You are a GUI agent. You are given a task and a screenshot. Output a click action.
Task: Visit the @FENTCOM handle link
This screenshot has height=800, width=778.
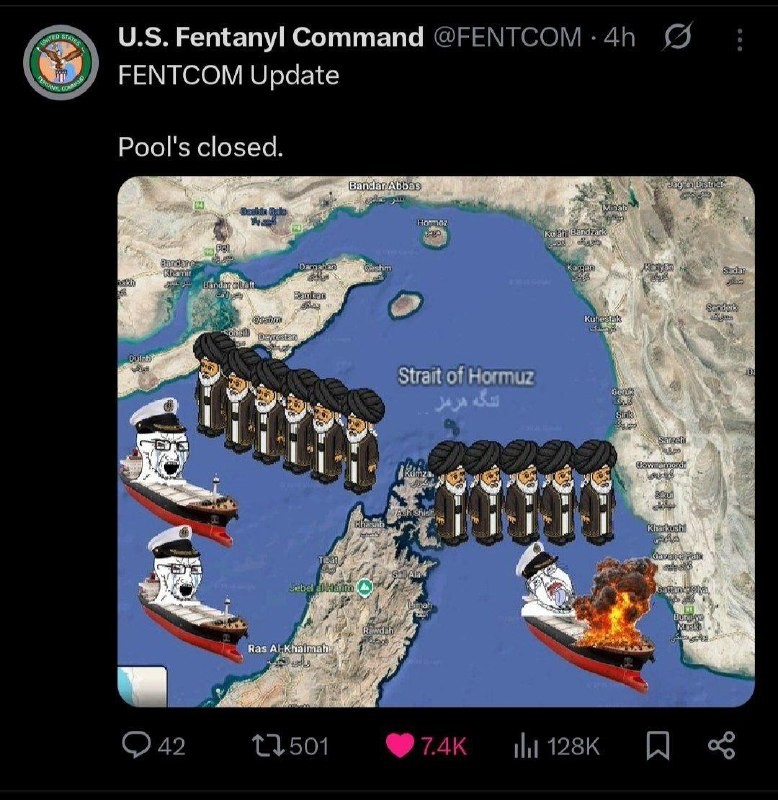[x=507, y=37]
